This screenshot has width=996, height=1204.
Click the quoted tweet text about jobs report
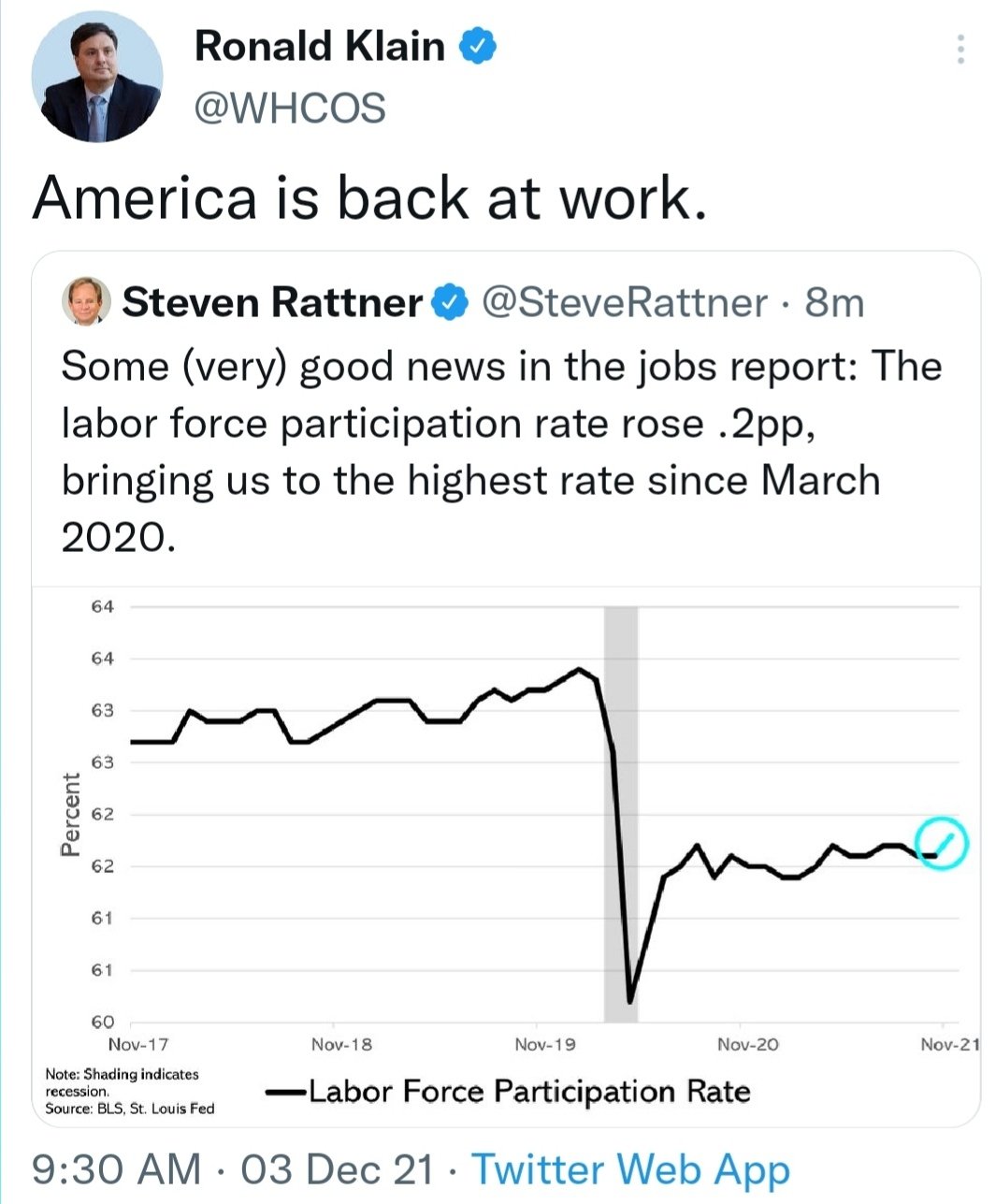[x=501, y=451]
